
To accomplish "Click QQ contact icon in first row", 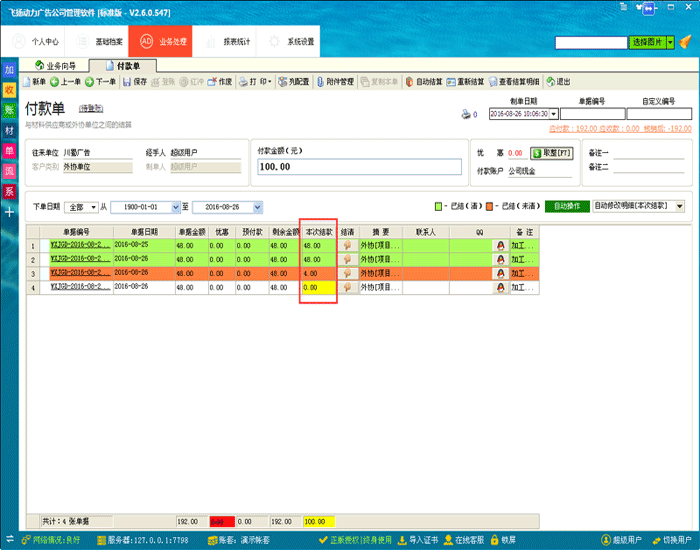I will [x=500, y=245].
